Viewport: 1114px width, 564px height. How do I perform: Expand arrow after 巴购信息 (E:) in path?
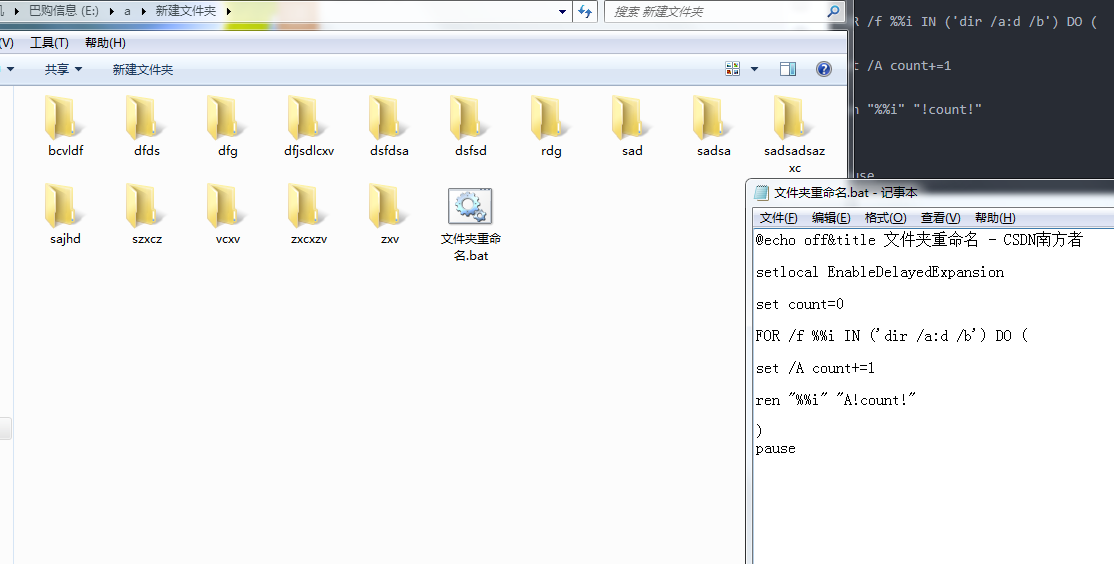(x=112, y=11)
